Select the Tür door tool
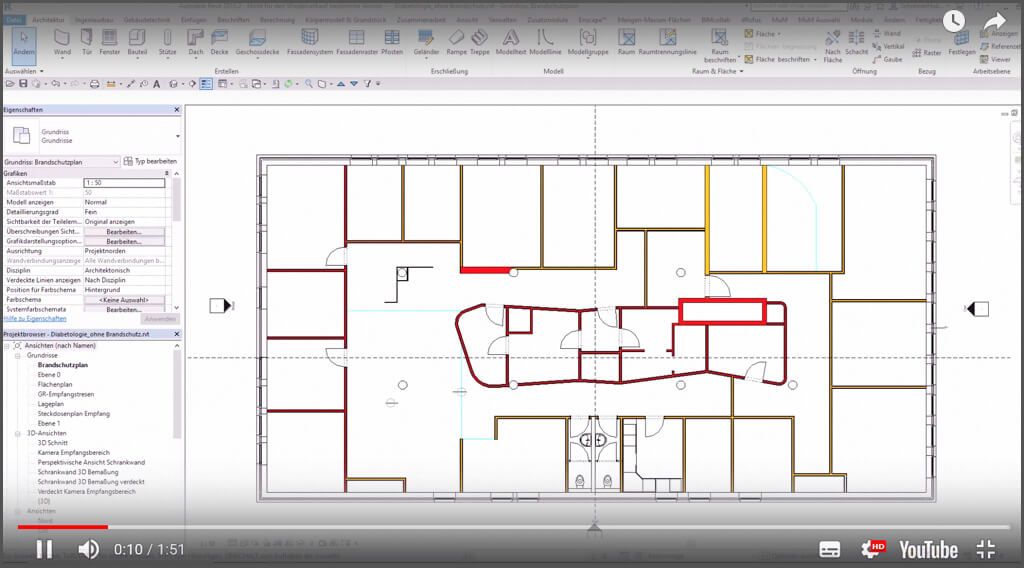 tap(88, 41)
